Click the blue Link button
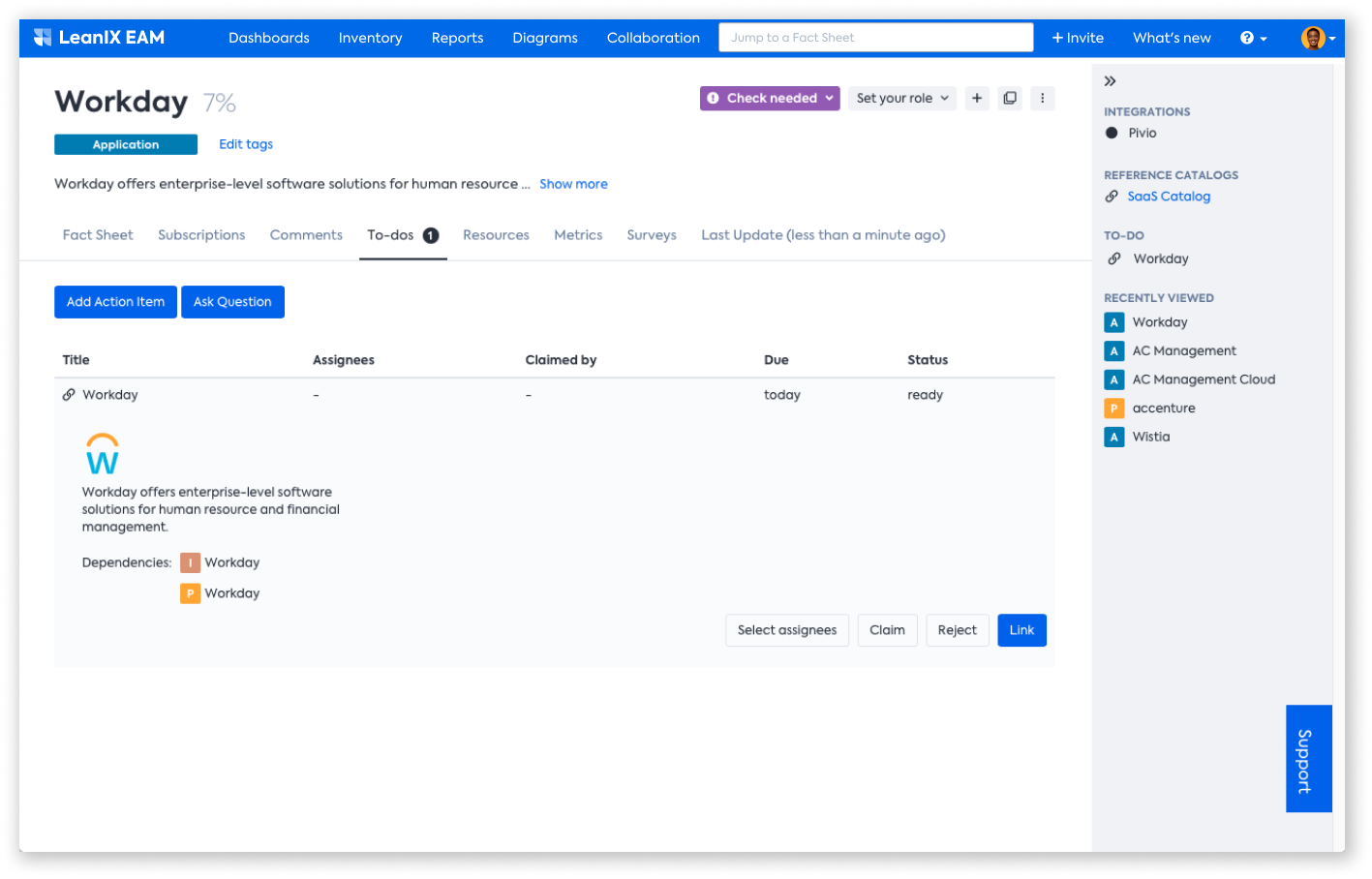1372x879 pixels. tap(1021, 630)
